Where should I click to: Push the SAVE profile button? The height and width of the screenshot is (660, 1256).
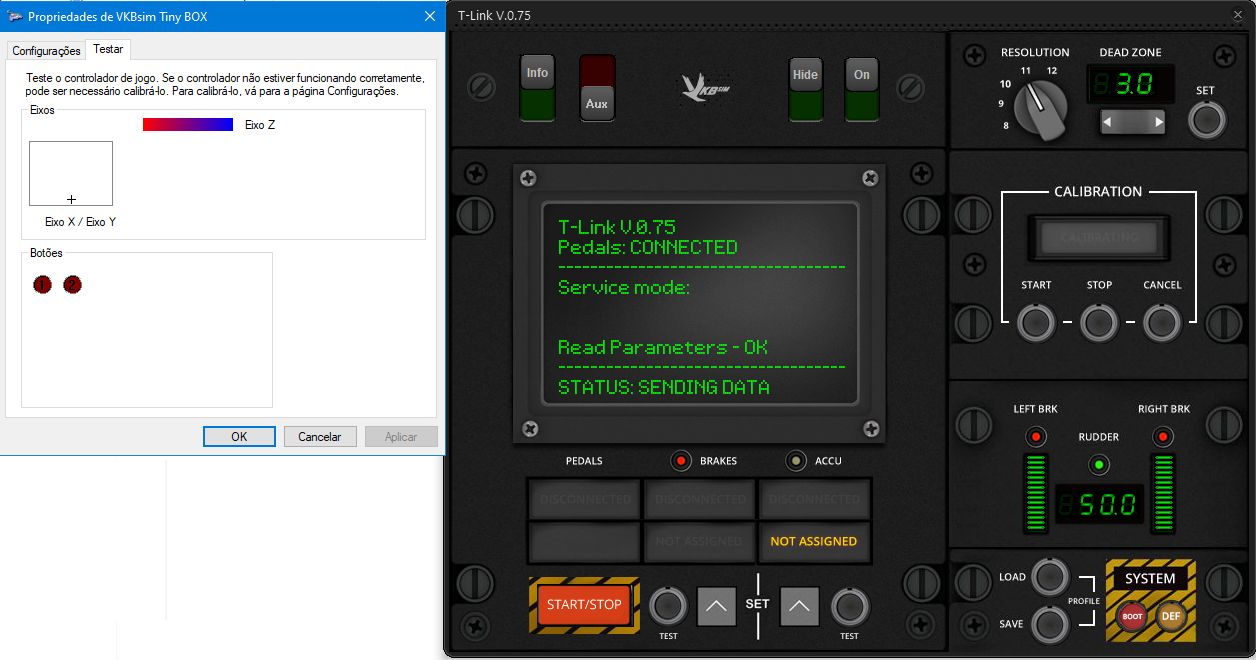[1050, 623]
